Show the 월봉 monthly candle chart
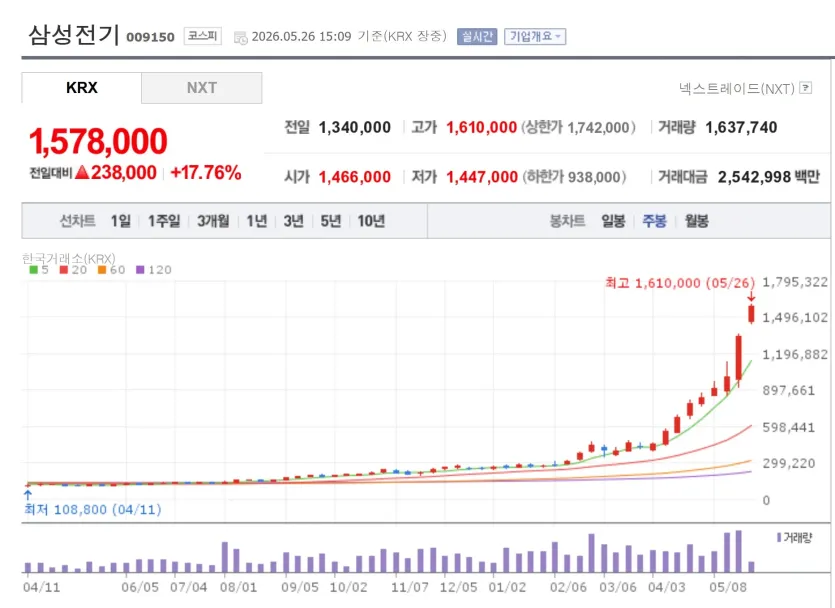 (x=697, y=220)
